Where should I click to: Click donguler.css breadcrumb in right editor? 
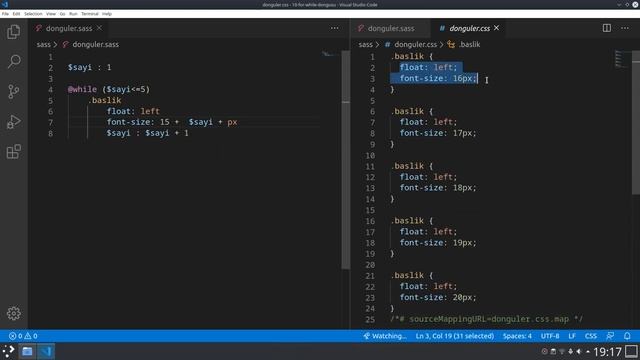415,44
